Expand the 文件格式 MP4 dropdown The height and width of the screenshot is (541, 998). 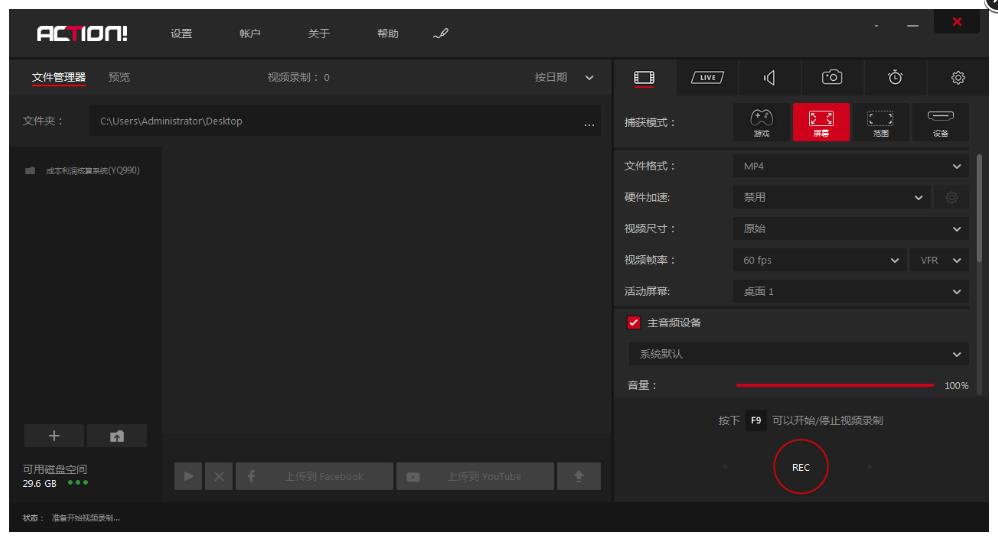(850, 166)
